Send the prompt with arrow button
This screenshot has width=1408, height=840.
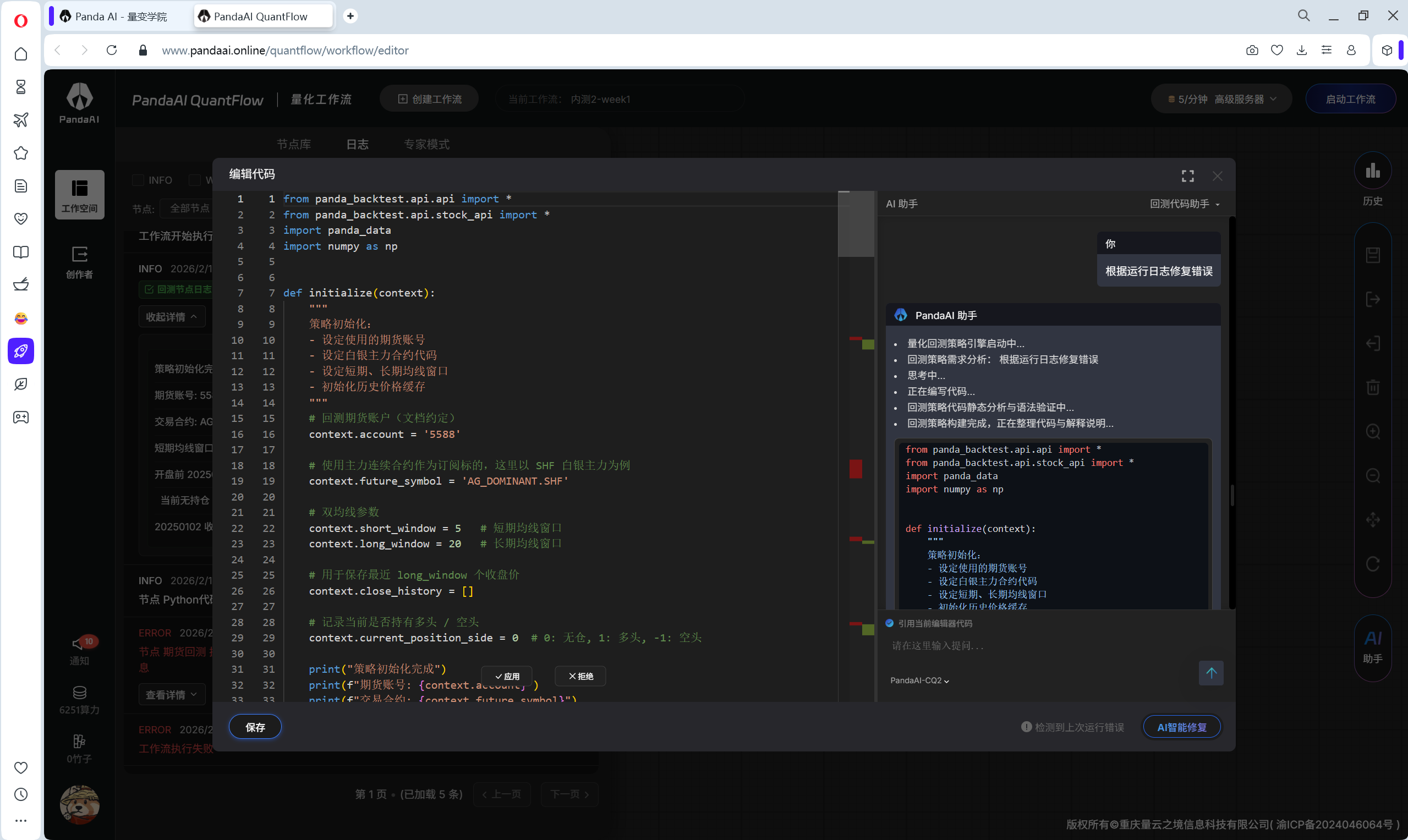1211,673
